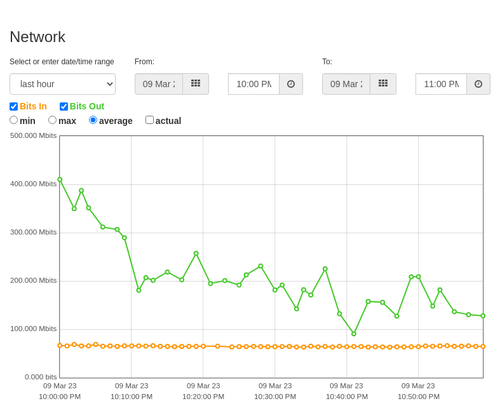Click the To time field 11:00 PM
The width and height of the screenshot is (500, 403).
tap(441, 84)
